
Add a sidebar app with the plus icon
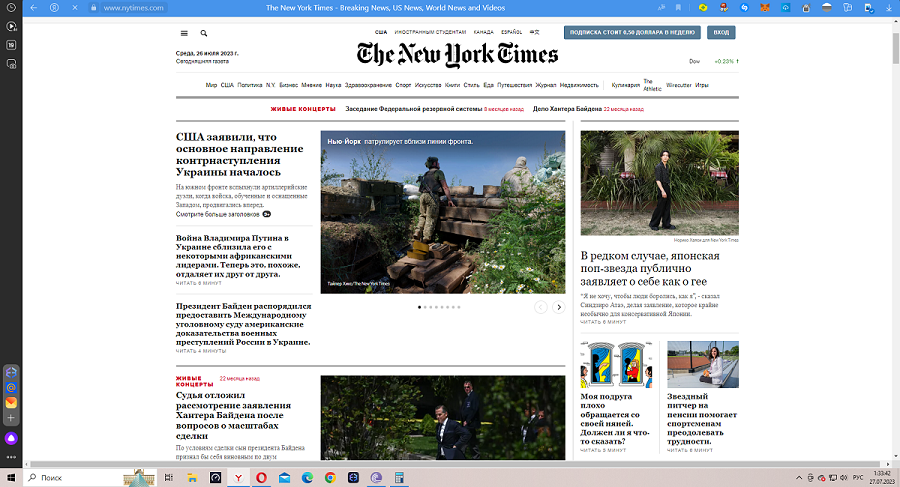[11, 418]
